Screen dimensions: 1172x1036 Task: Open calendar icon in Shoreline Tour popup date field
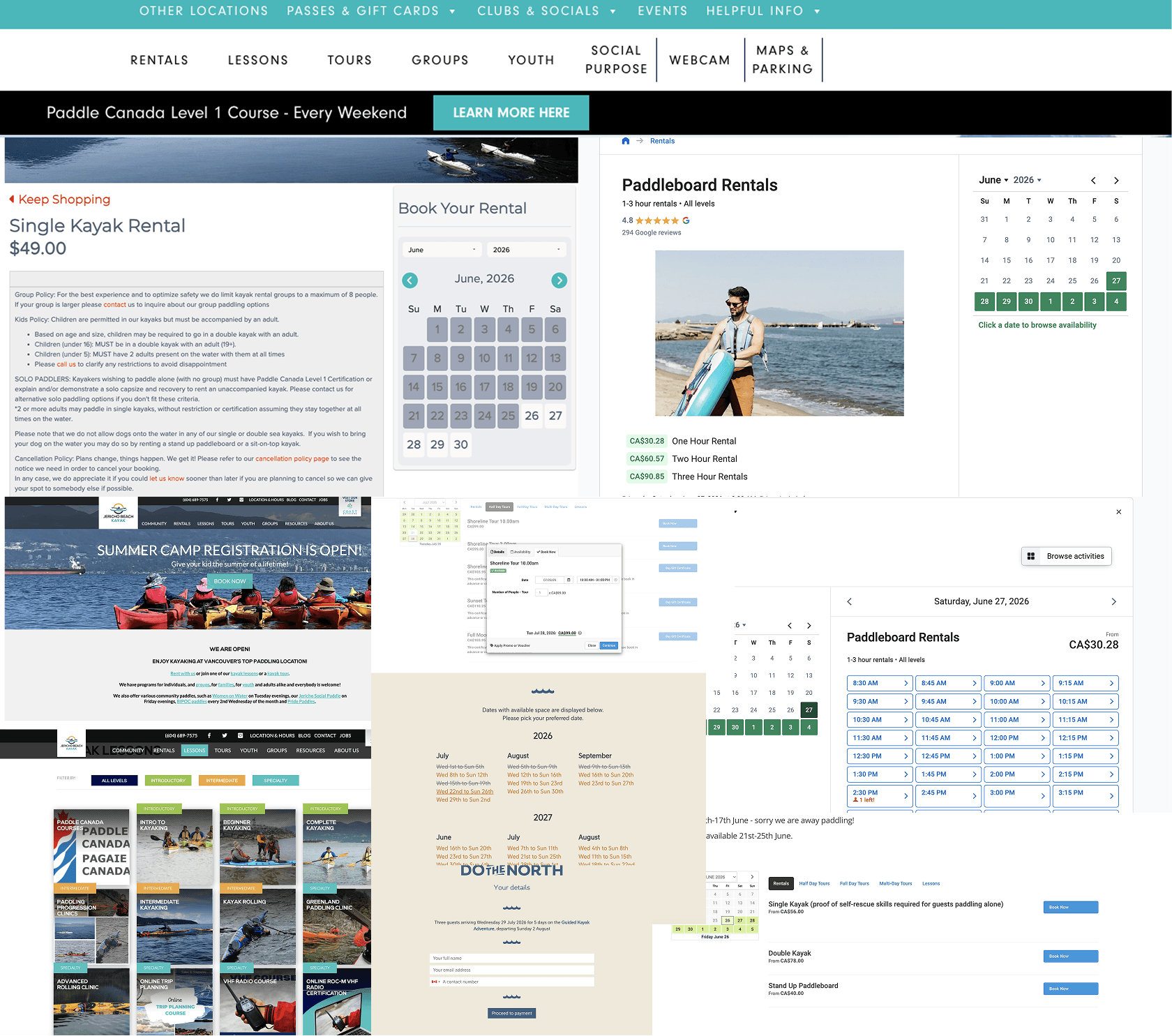pyautogui.click(x=569, y=580)
